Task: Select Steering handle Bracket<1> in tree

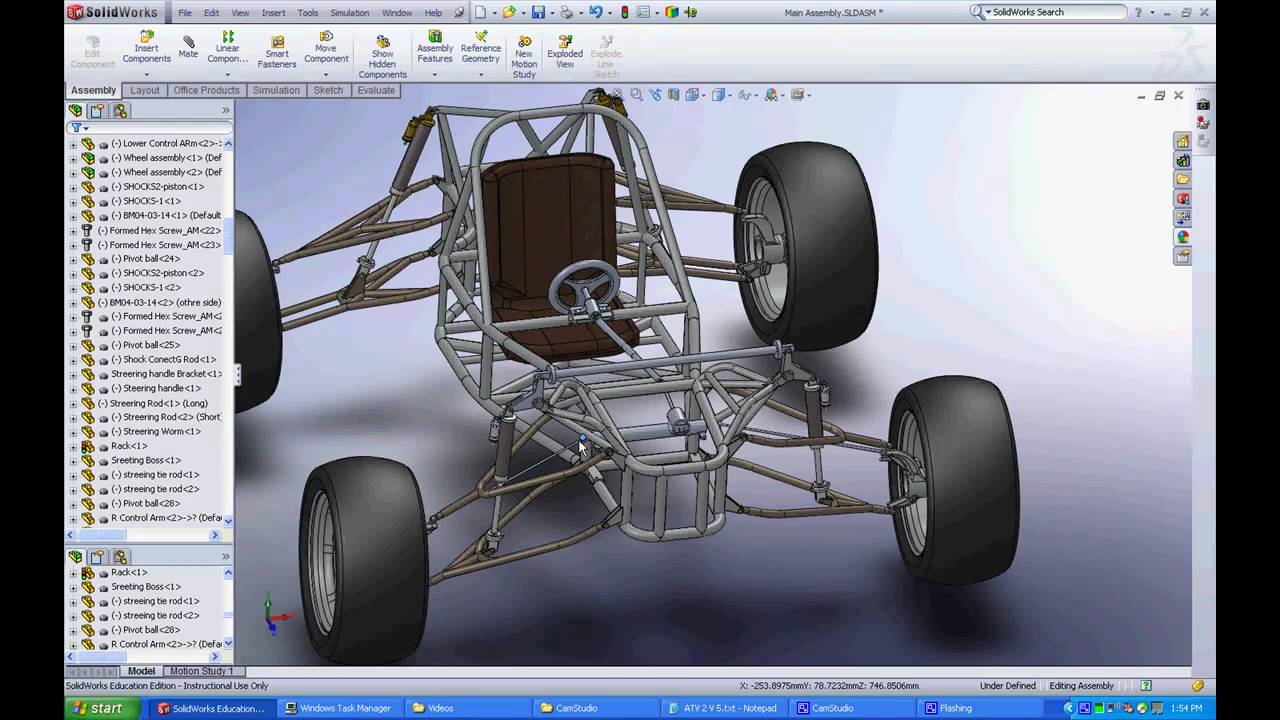Action: point(166,374)
